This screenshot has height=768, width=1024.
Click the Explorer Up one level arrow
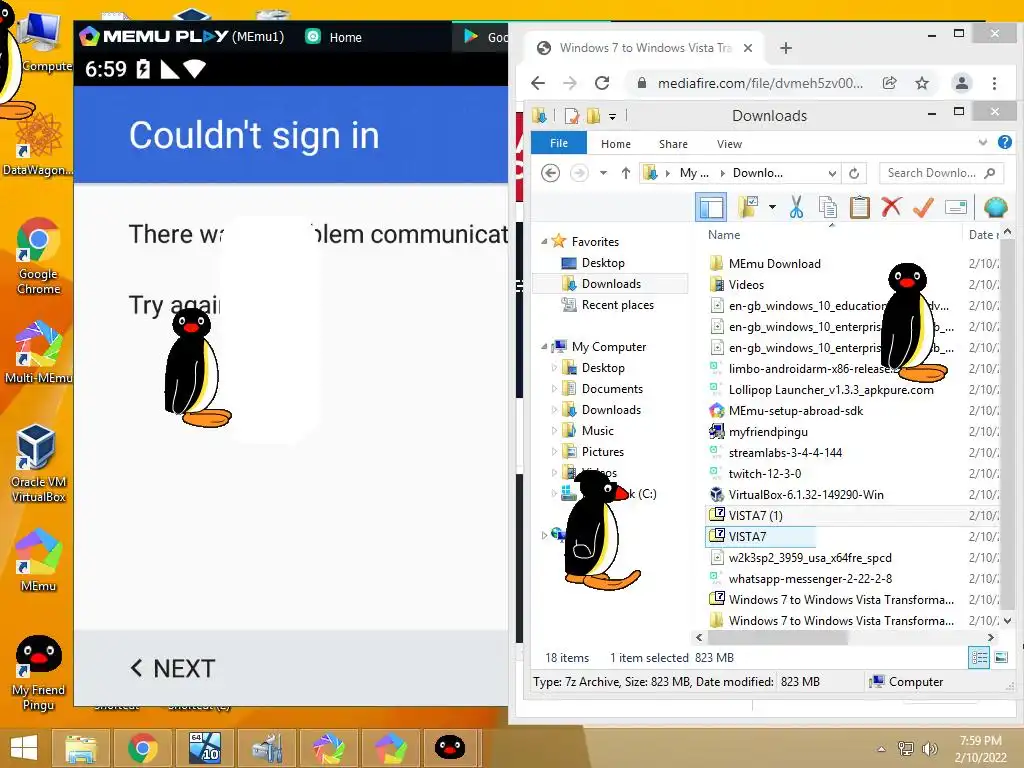tap(626, 173)
